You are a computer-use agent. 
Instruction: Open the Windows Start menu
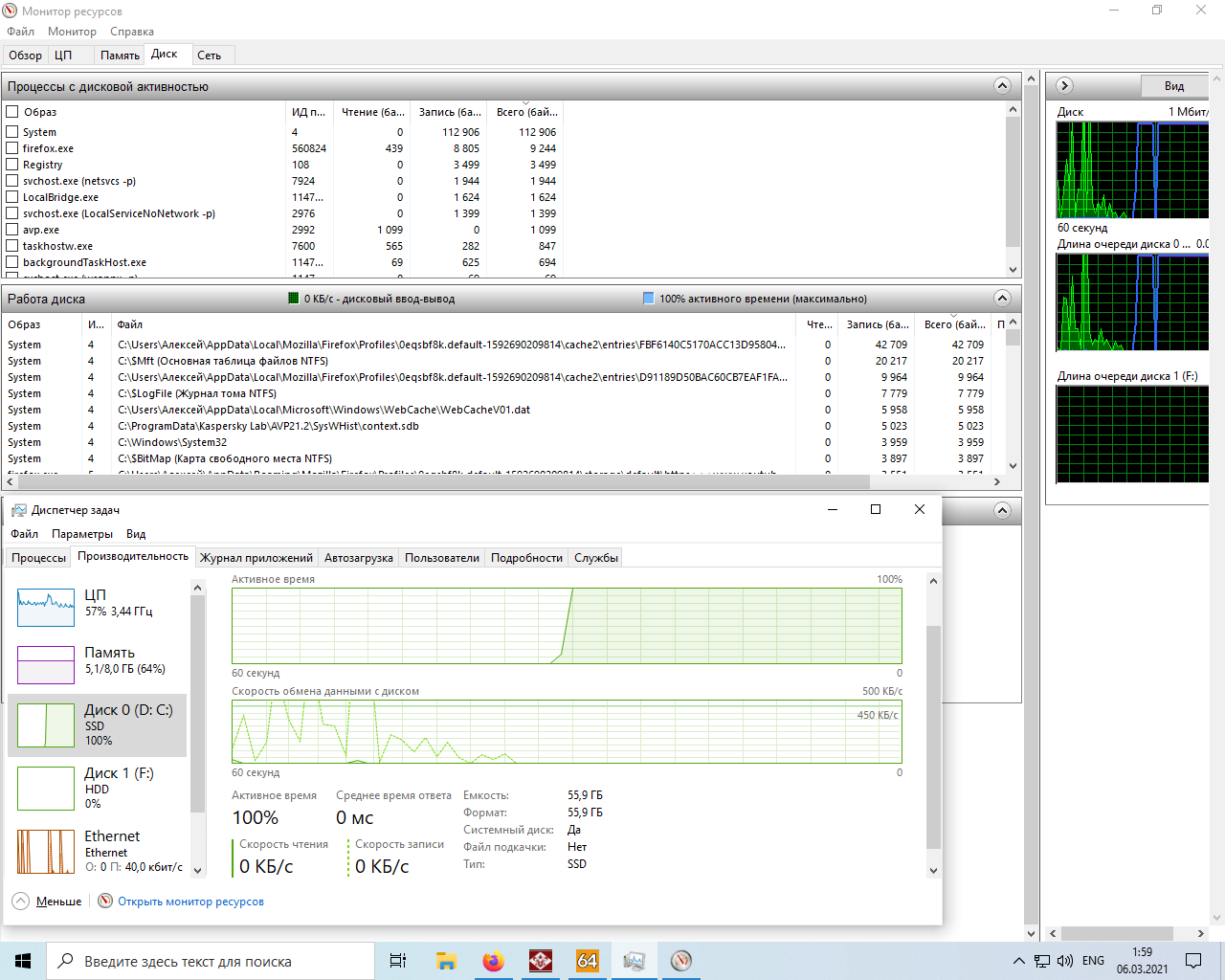click(x=23, y=961)
